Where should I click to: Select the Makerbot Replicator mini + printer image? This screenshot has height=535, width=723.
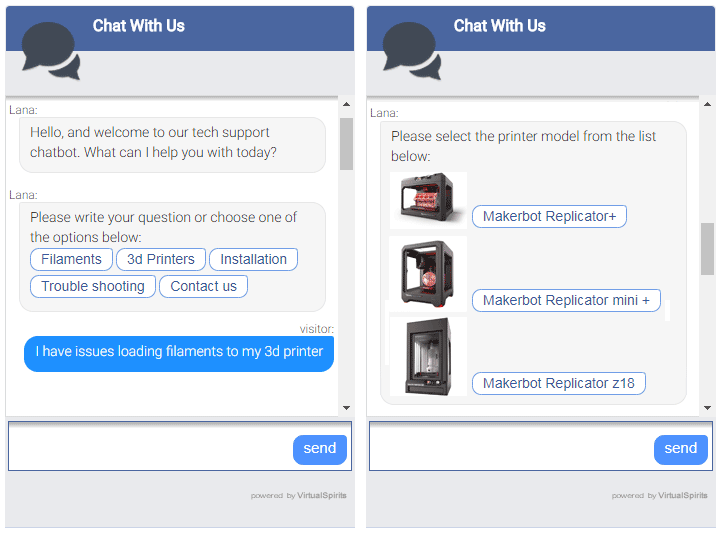(428, 274)
